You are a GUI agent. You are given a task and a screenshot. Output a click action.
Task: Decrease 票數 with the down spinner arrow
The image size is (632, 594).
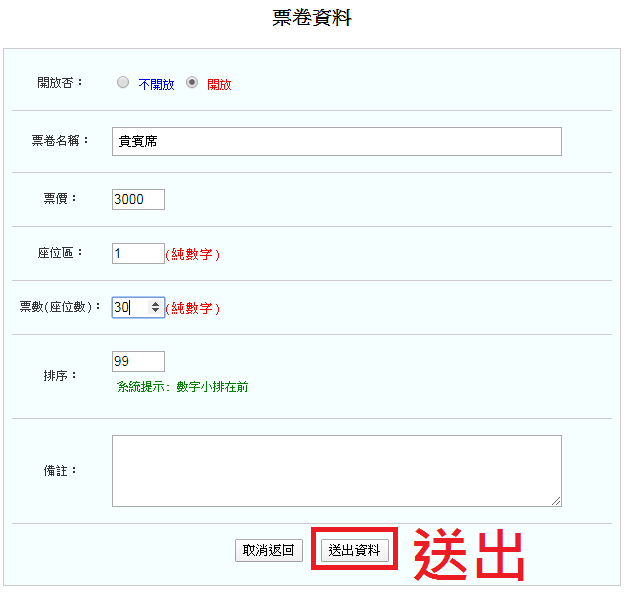point(156,312)
